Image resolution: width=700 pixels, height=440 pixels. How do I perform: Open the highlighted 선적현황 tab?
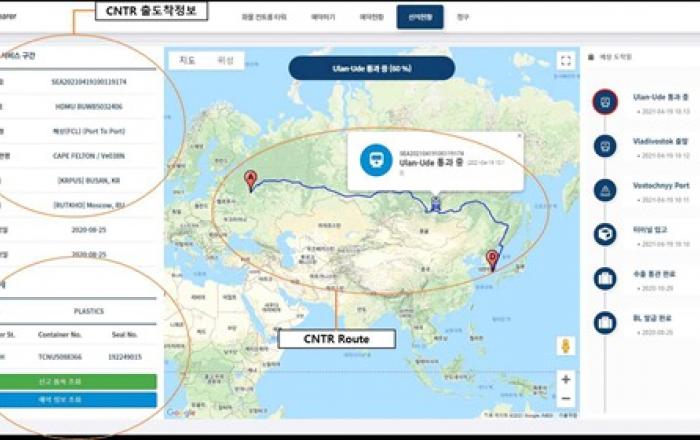[419, 17]
